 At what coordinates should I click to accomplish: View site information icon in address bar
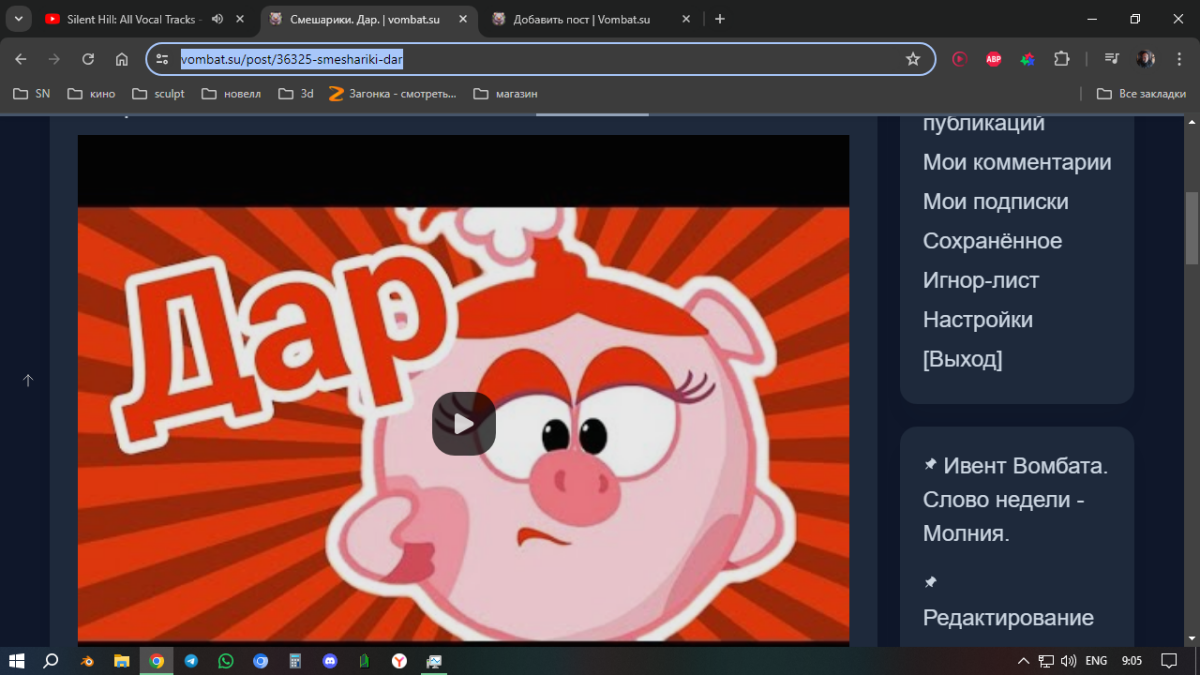coord(163,59)
